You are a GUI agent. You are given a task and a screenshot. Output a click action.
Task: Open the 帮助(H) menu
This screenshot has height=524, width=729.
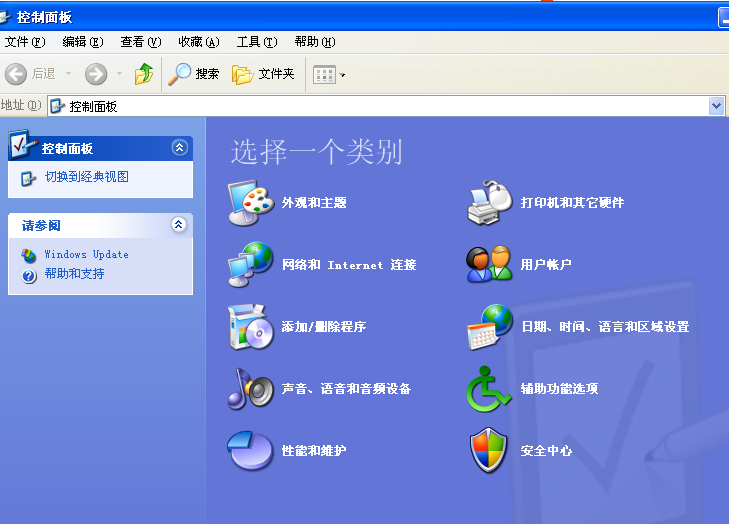[x=315, y=42]
